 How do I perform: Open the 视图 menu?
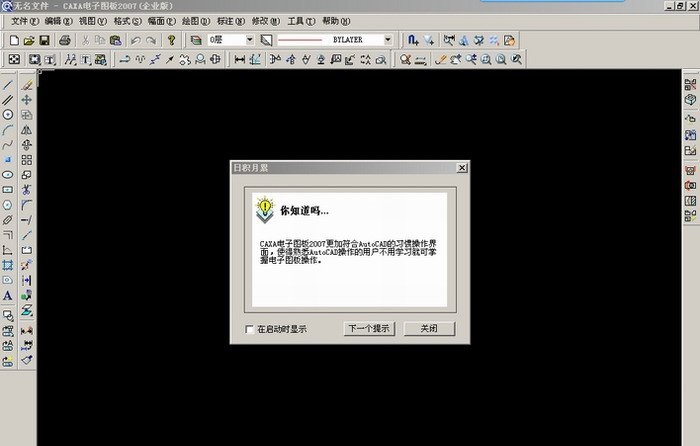pyautogui.click(x=93, y=21)
